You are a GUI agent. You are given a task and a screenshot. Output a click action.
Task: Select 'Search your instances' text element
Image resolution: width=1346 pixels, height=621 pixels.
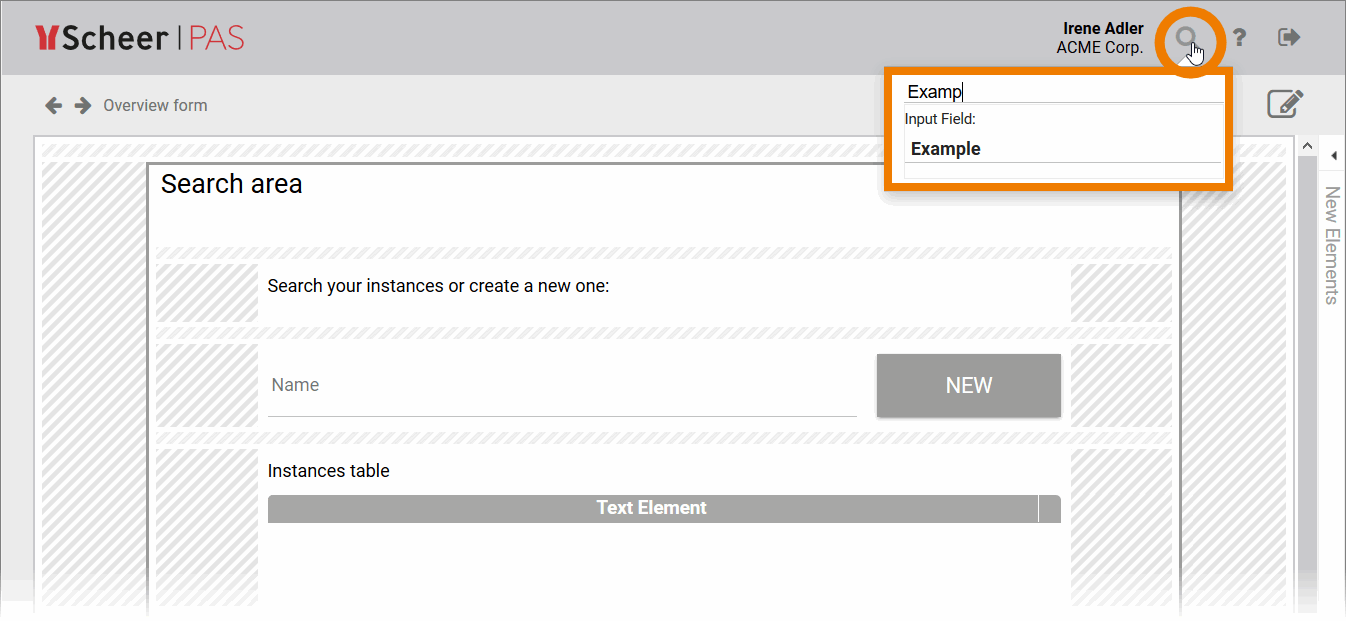[x=438, y=286]
